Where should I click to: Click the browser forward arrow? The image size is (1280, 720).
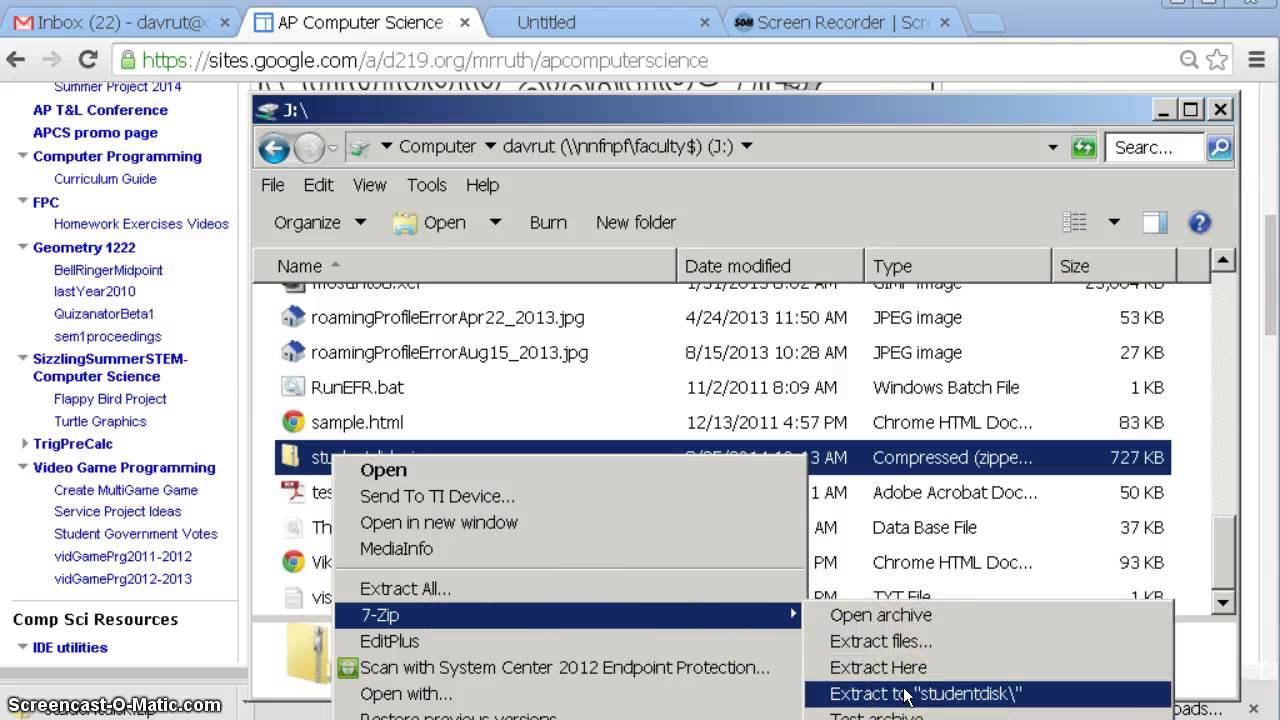50,60
